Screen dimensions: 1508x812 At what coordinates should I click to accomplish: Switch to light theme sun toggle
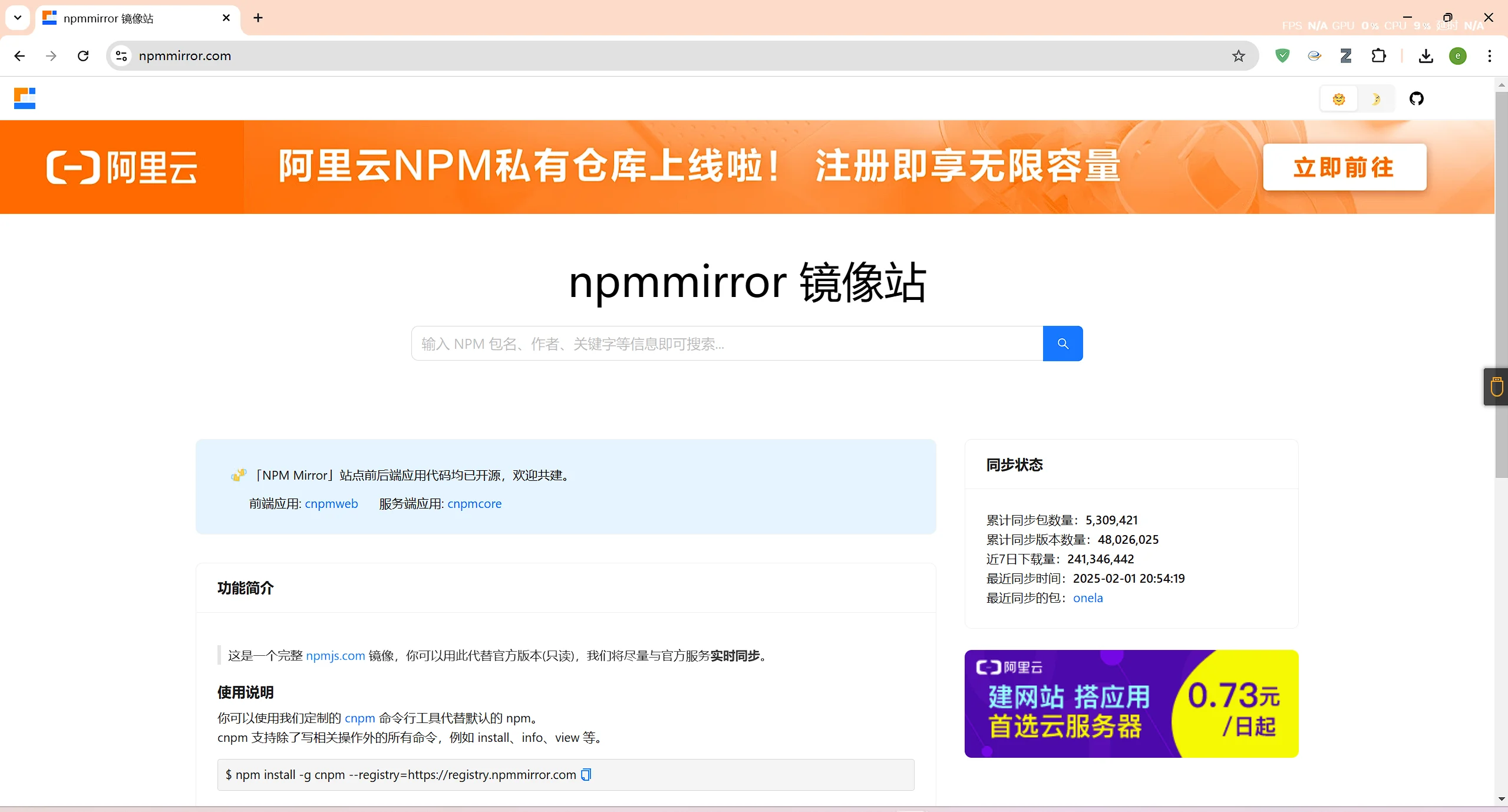[x=1339, y=99]
